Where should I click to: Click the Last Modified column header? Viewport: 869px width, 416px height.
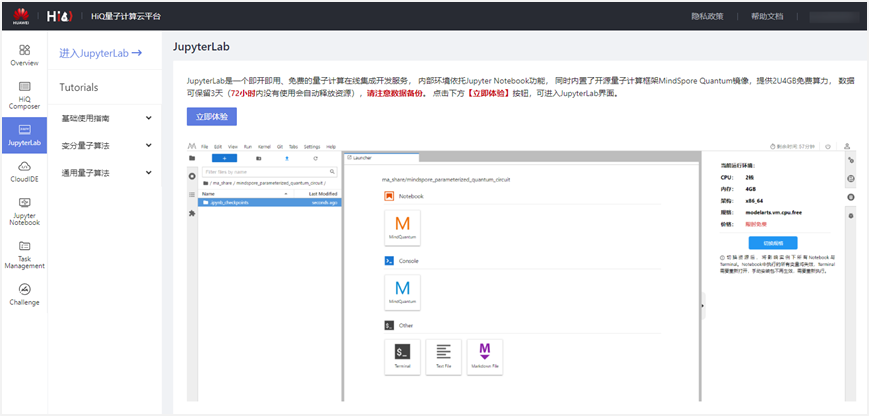point(323,194)
